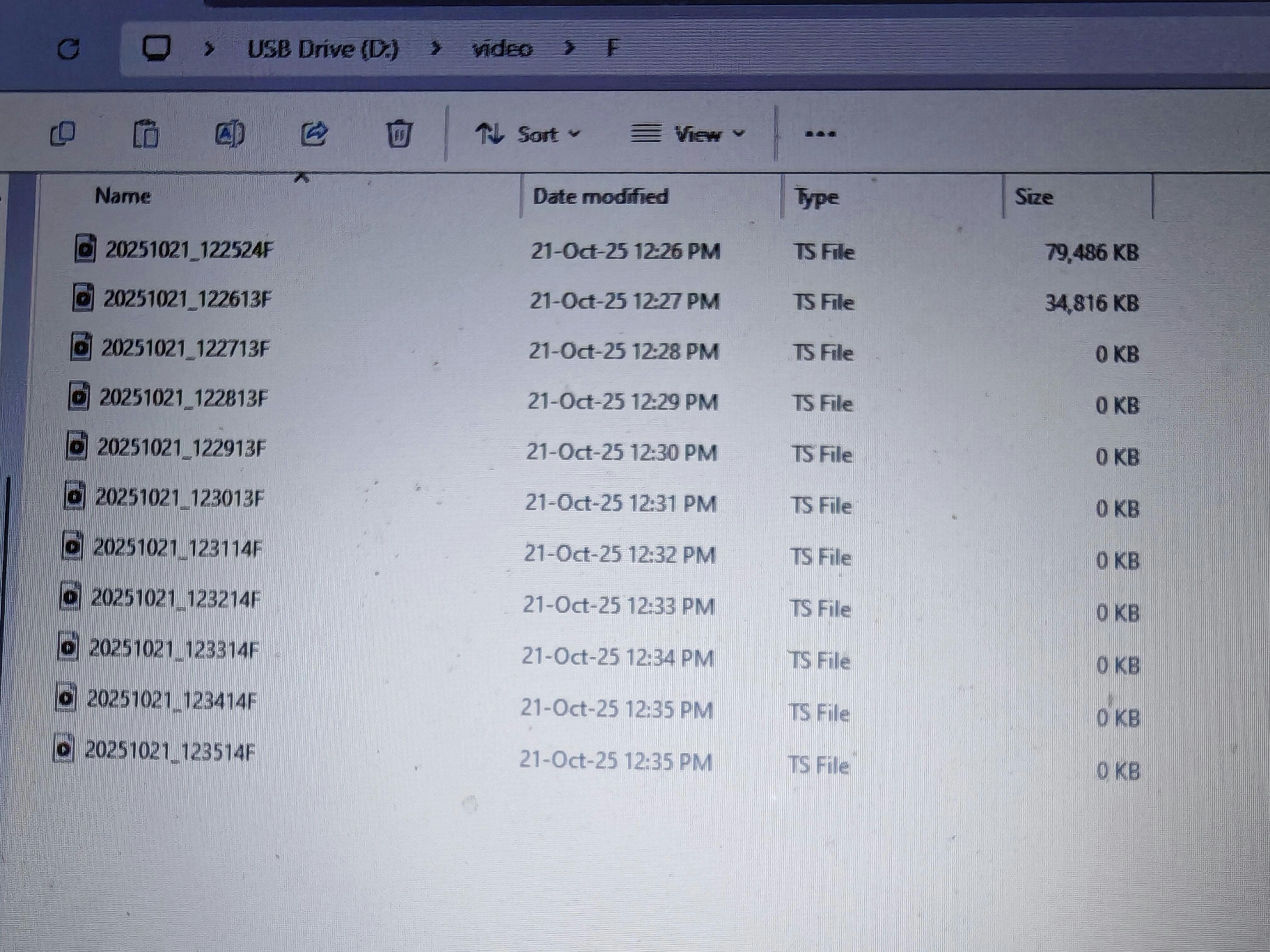
Task: Sort by Date modified column header
Action: 601,196
